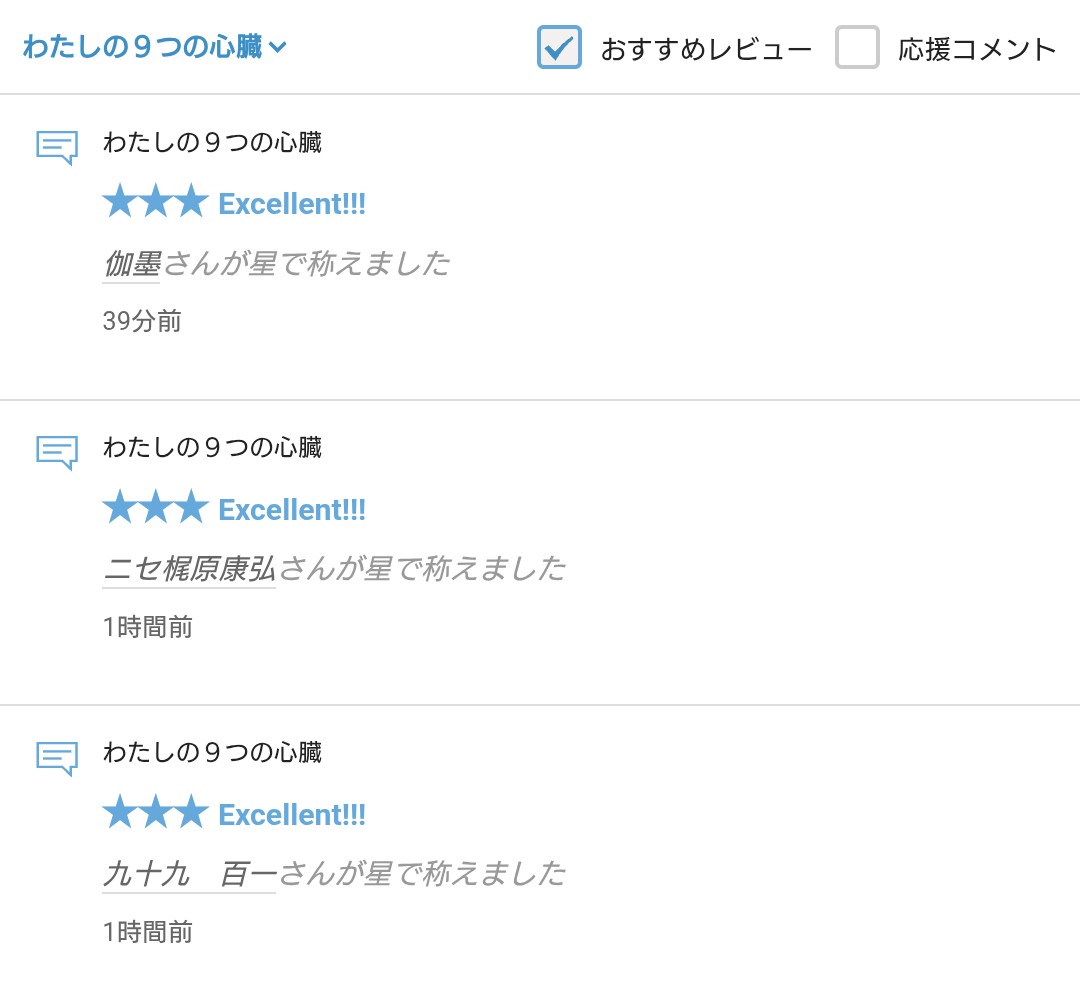Click the 39分前 timestamp
The height and width of the screenshot is (1006, 1080).
tap(142, 321)
